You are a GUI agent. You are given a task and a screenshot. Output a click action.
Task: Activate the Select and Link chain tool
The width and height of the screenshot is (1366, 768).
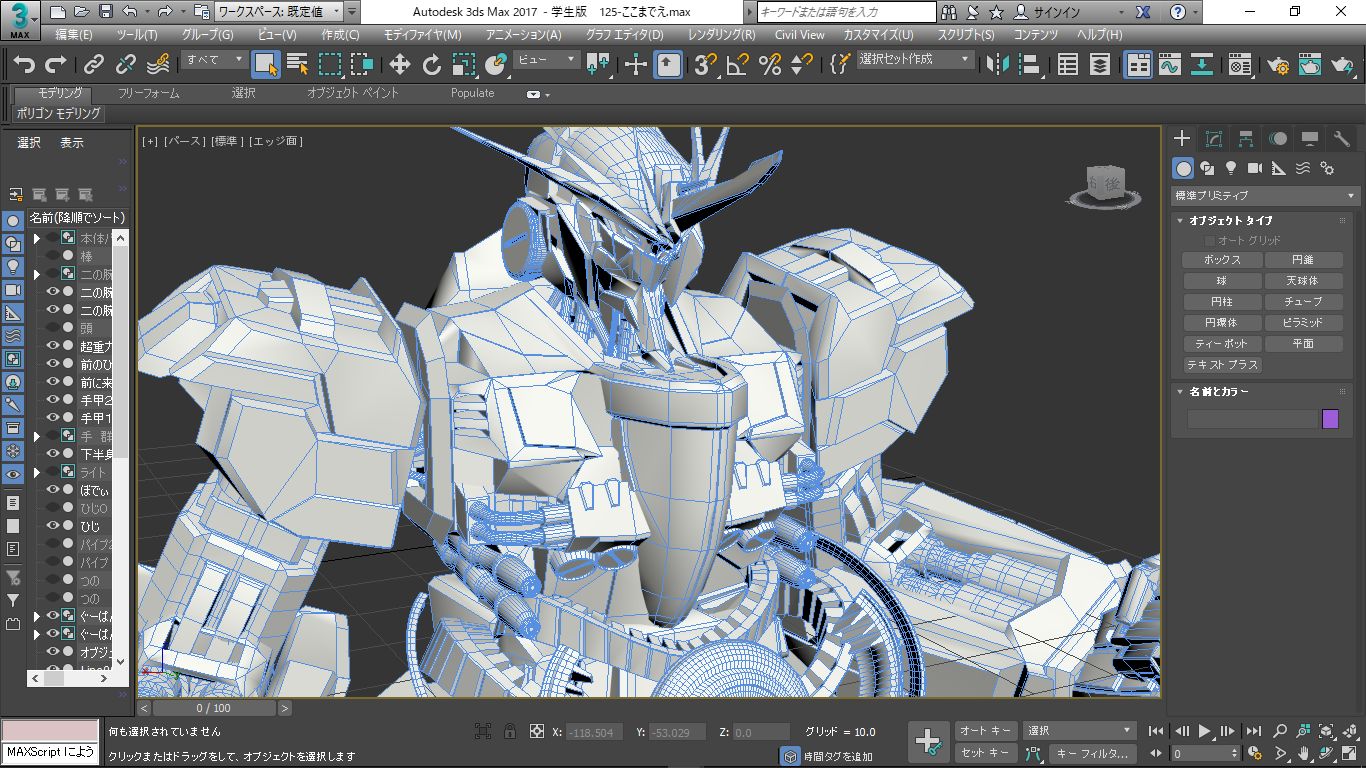point(94,65)
